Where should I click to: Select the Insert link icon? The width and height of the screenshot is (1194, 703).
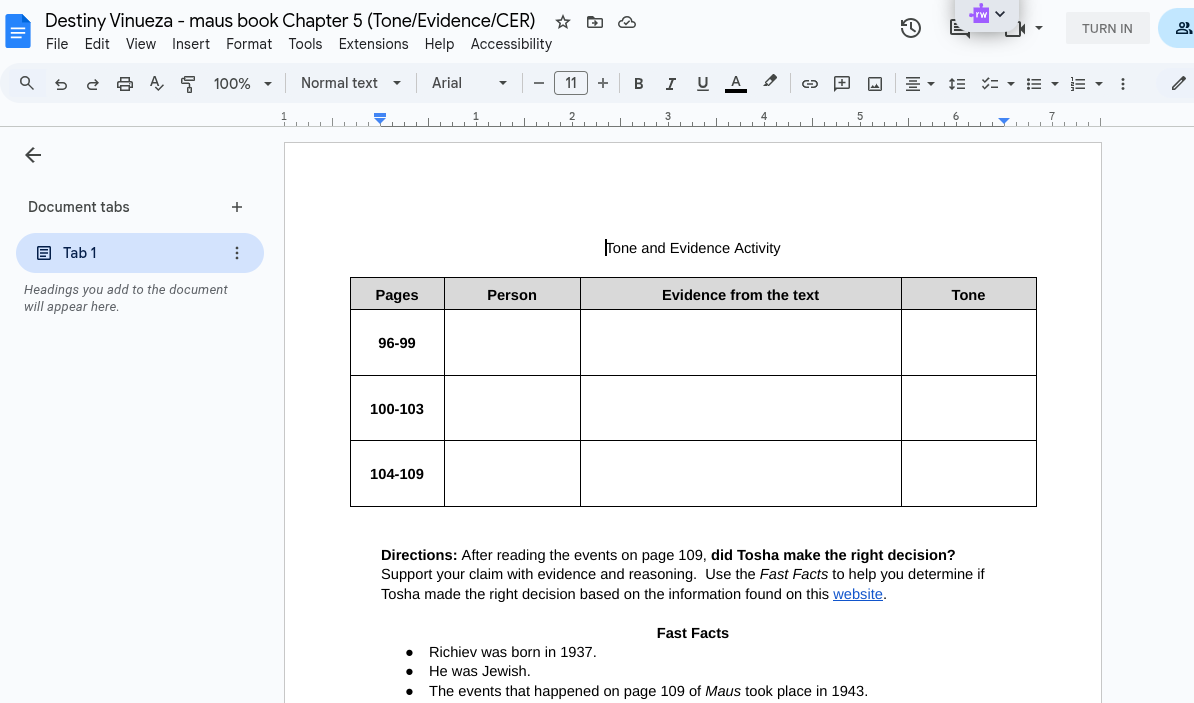coord(809,83)
